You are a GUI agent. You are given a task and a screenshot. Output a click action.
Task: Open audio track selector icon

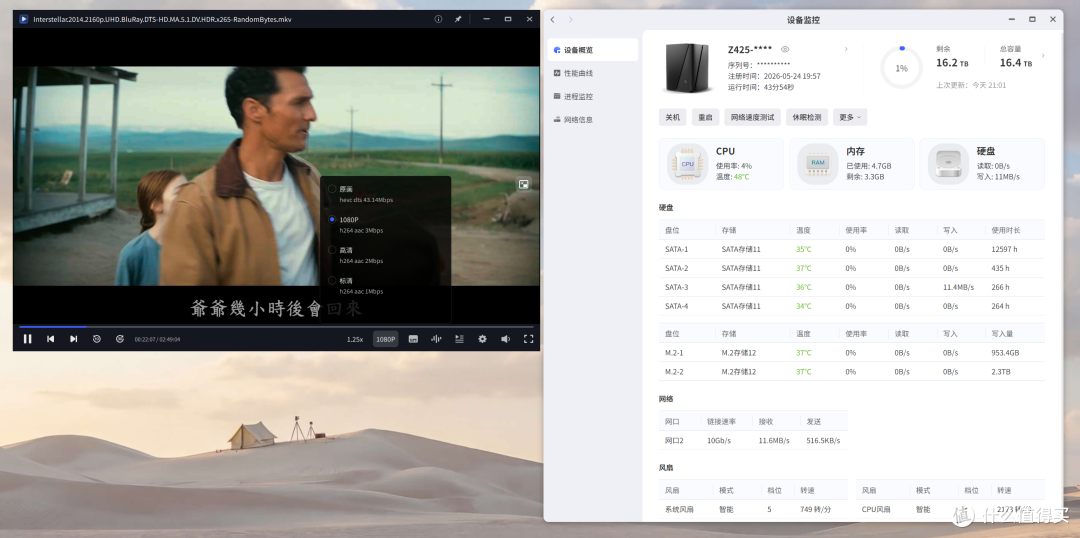pyautogui.click(x=436, y=339)
